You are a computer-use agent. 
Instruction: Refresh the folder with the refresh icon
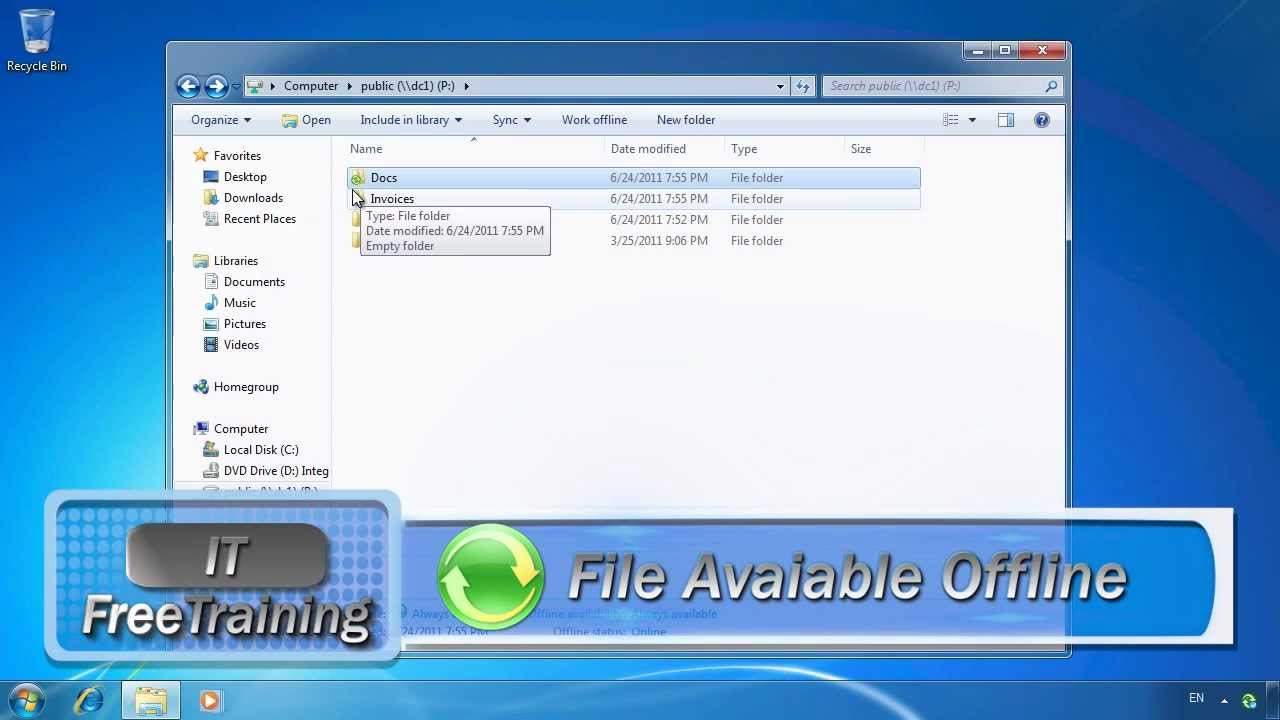point(802,86)
